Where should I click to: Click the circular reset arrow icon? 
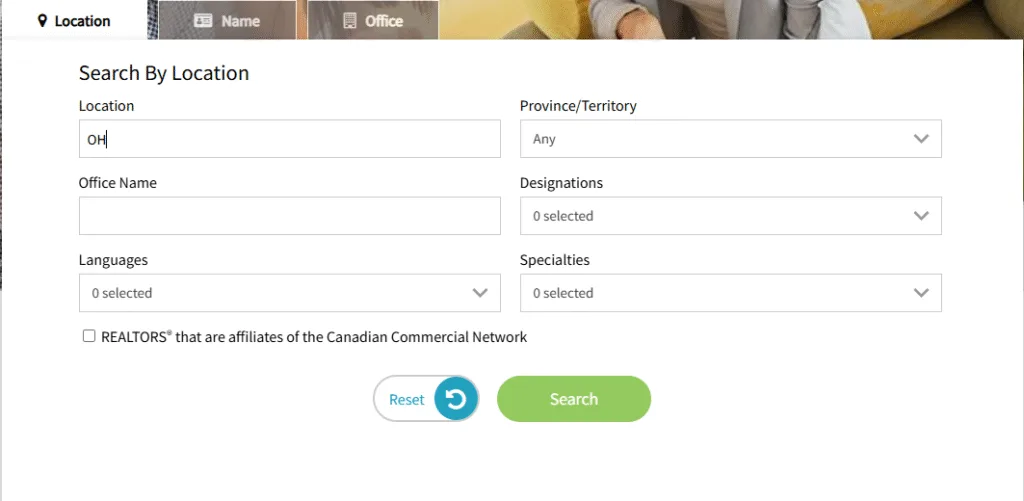(456, 399)
